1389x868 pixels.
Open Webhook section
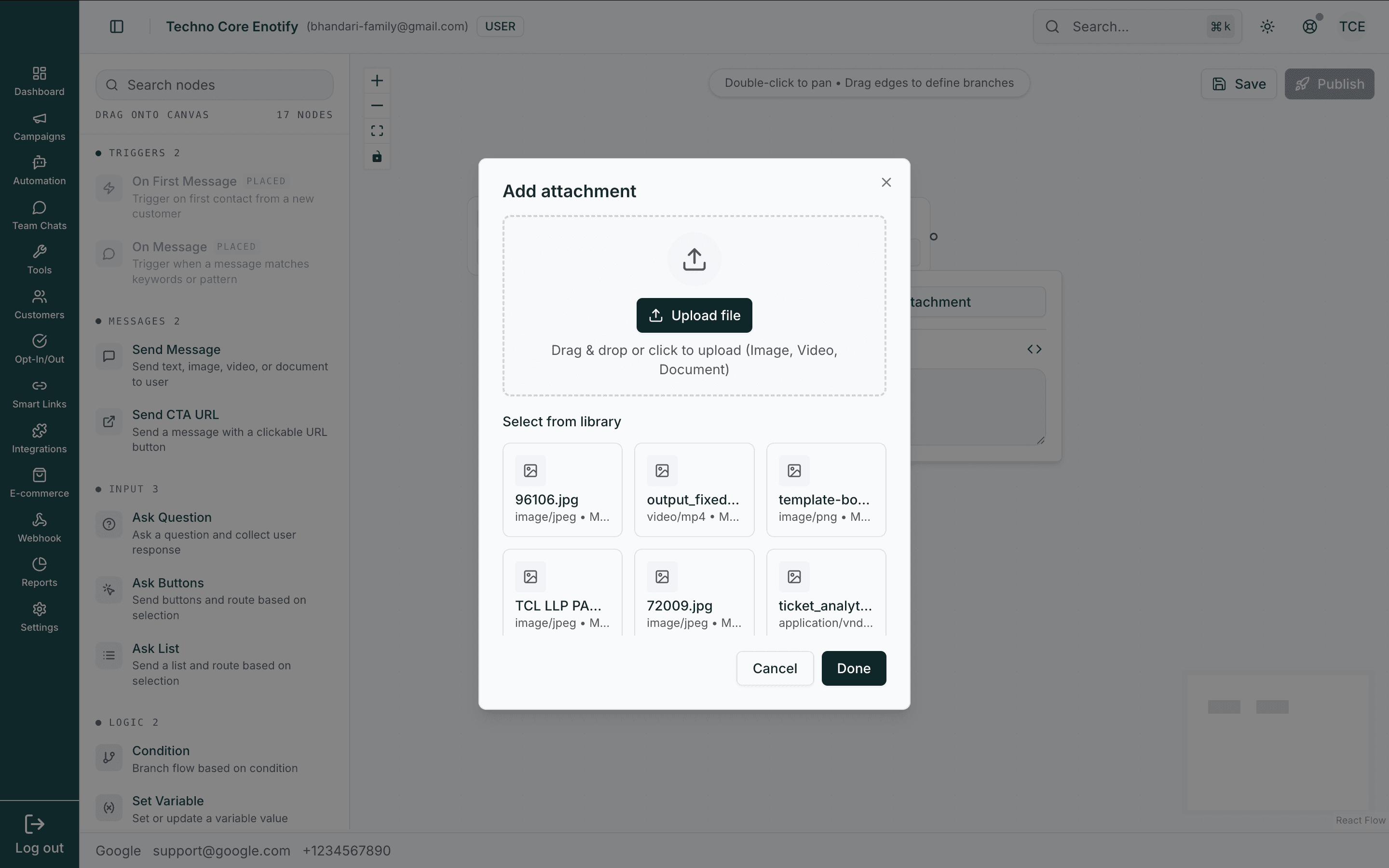click(x=39, y=528)
